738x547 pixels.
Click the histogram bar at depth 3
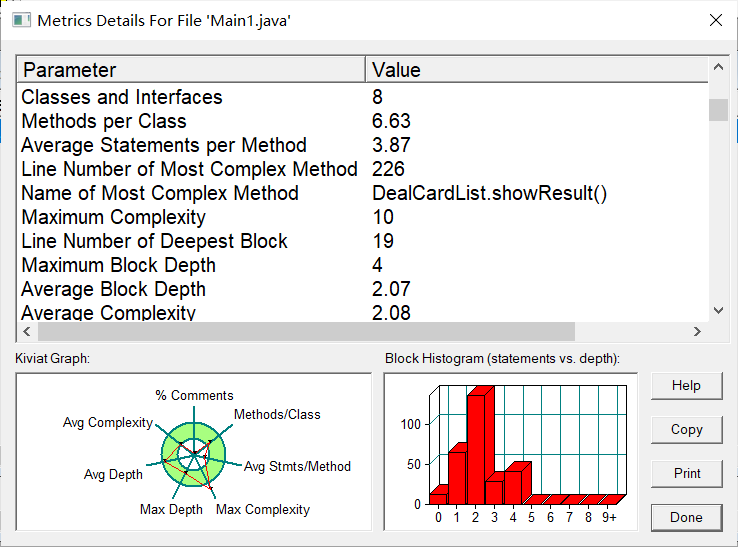pyautogui.click(x=494, y=492)
